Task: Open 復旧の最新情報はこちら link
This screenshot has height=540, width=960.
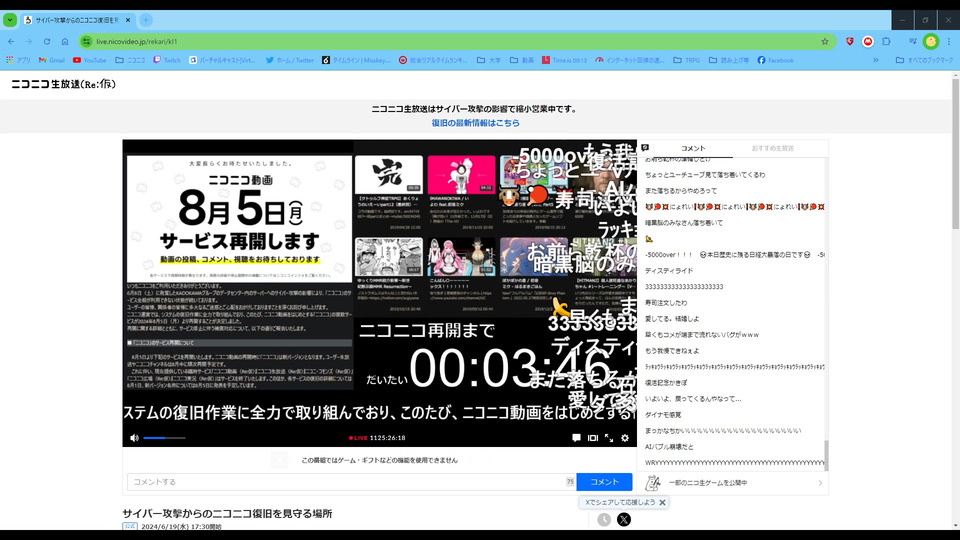Action: coord(475,122)
